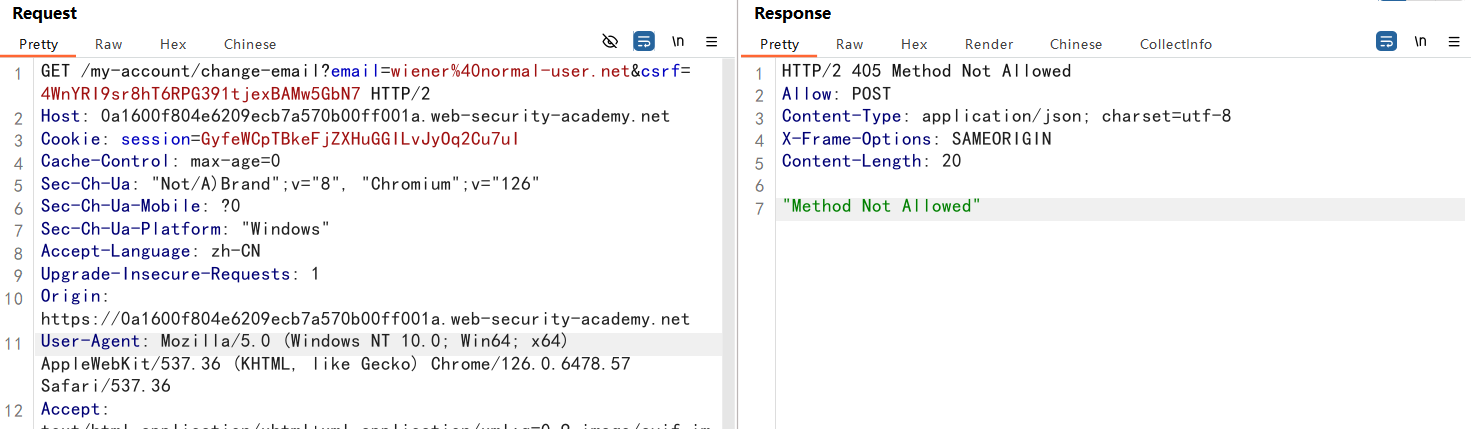Open the CollectInfo tab in Response panel
The height and width of the screenshot is (429, 1471).
pyautogui.click(x=1176, y=44)
